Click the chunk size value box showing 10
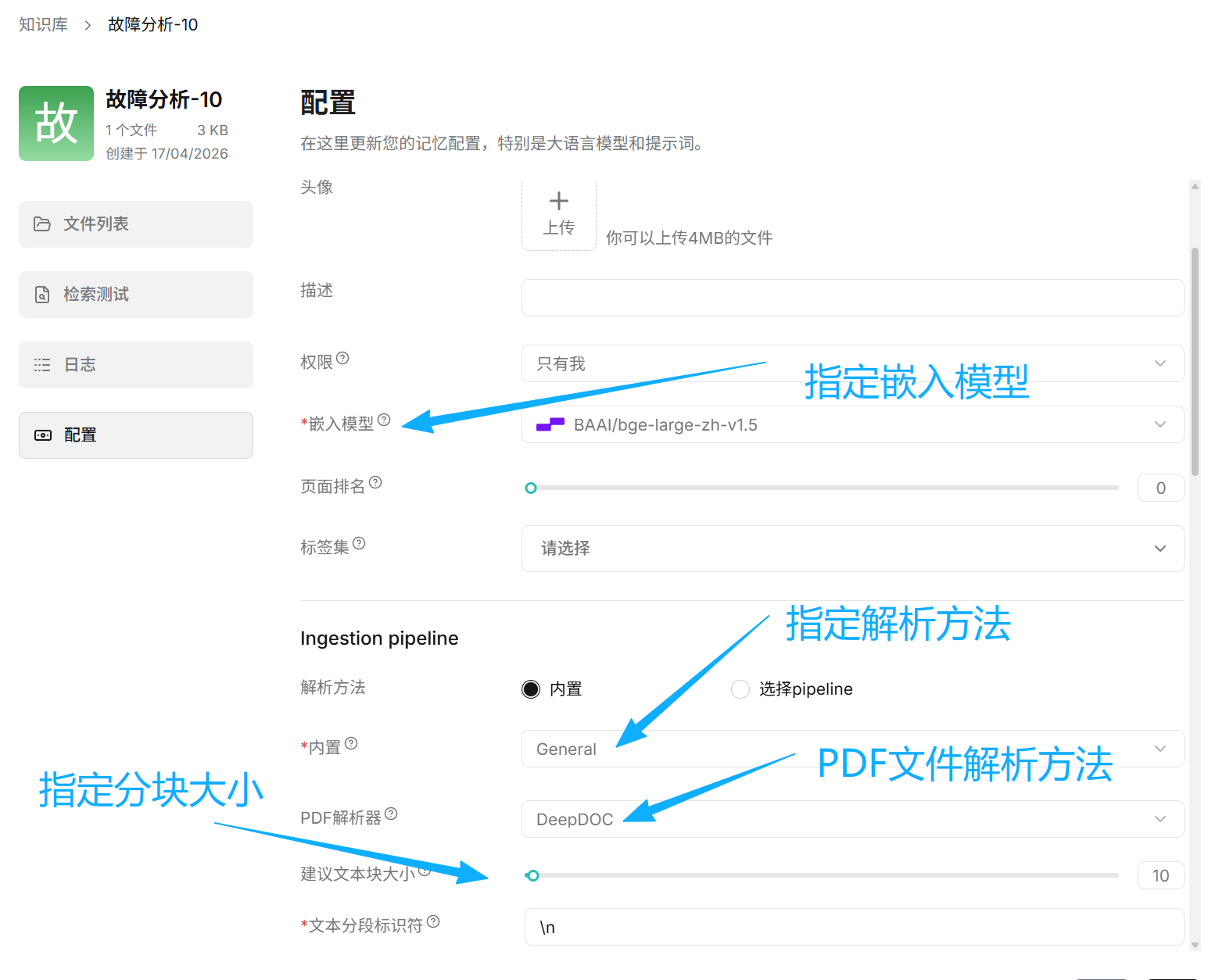 1160,875
